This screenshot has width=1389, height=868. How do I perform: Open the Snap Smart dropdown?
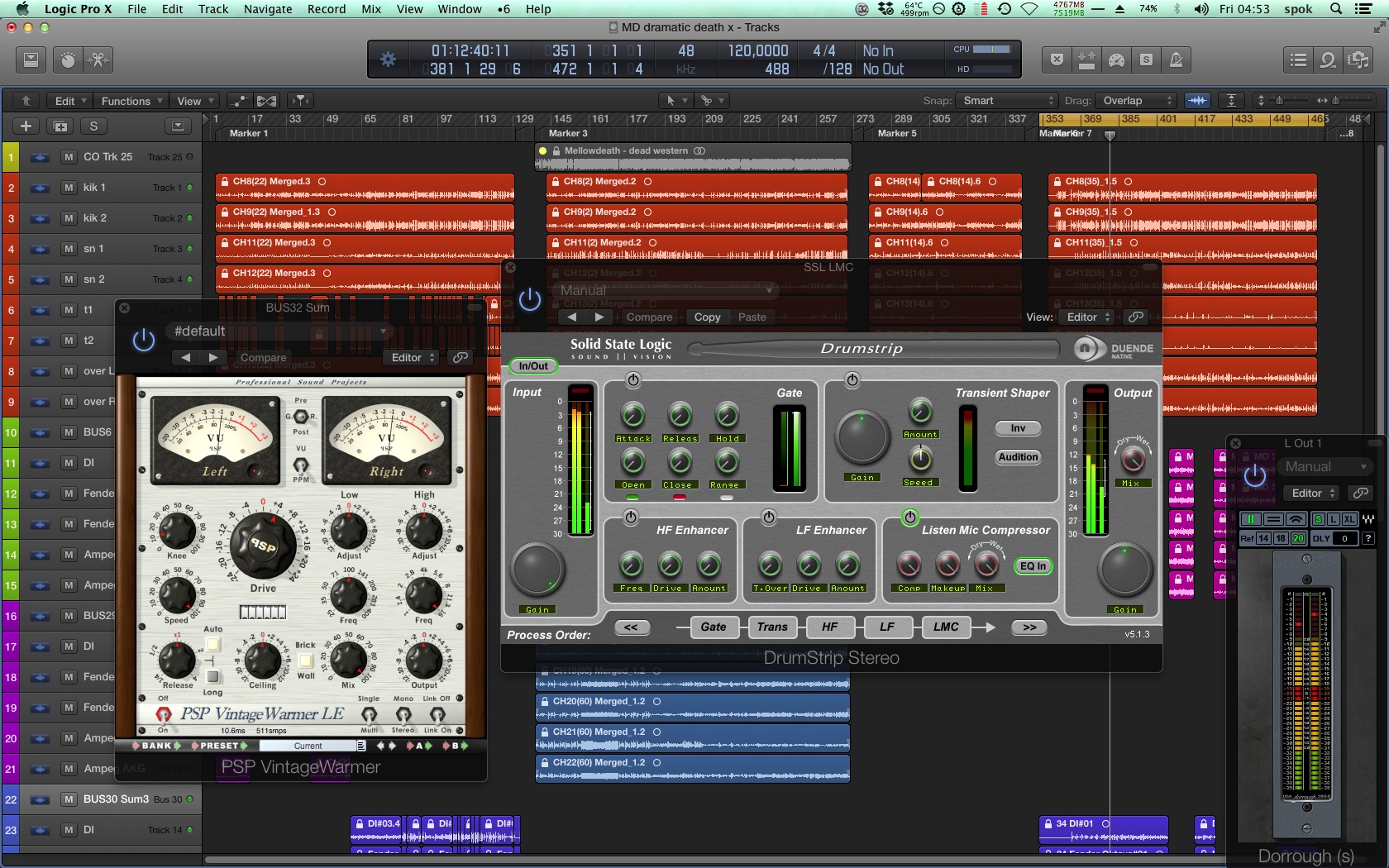(1007, 101)
